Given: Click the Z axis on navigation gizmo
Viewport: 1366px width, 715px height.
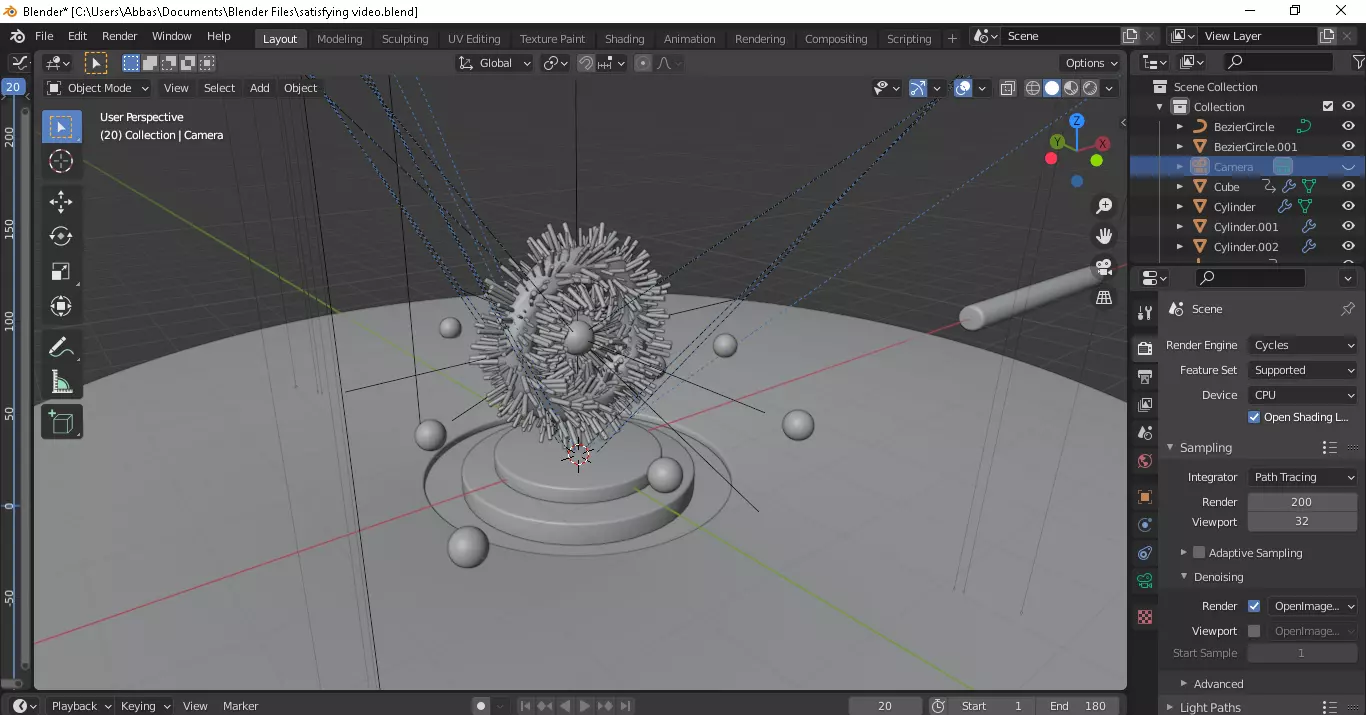Looking at the screenshot, I should (1077, 121).
